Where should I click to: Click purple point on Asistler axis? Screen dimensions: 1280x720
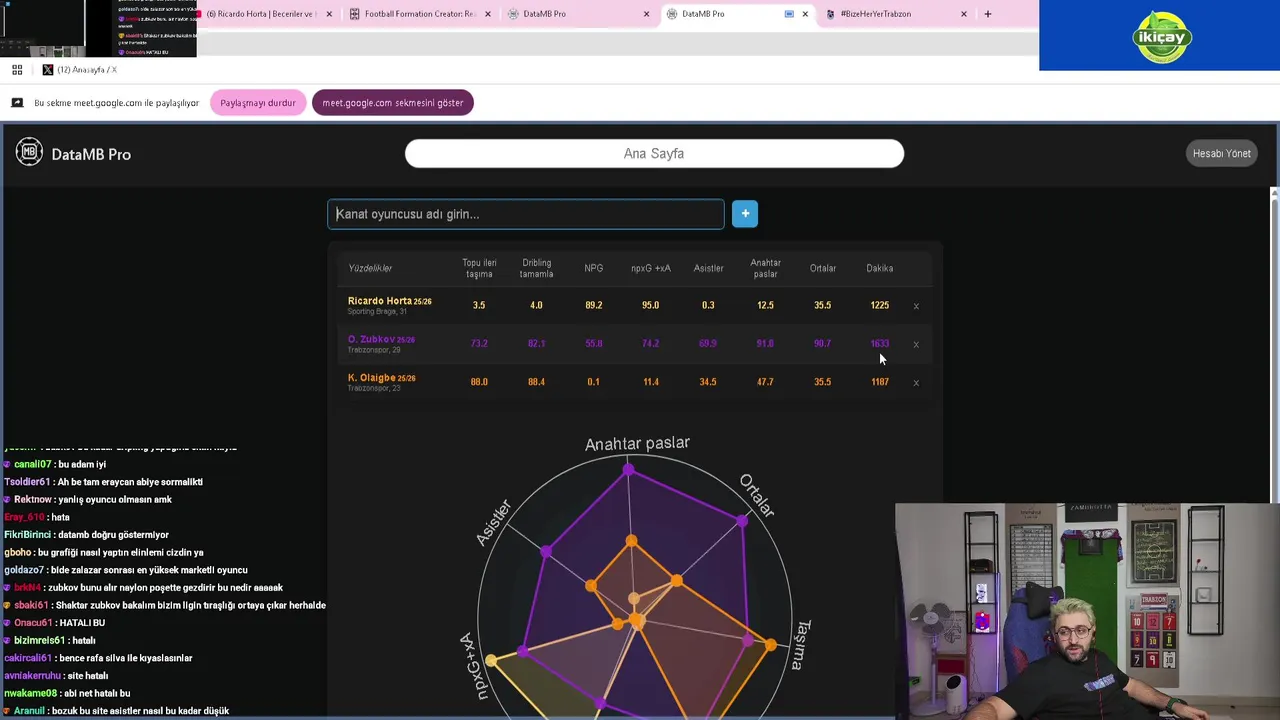[x=546, y=551]
